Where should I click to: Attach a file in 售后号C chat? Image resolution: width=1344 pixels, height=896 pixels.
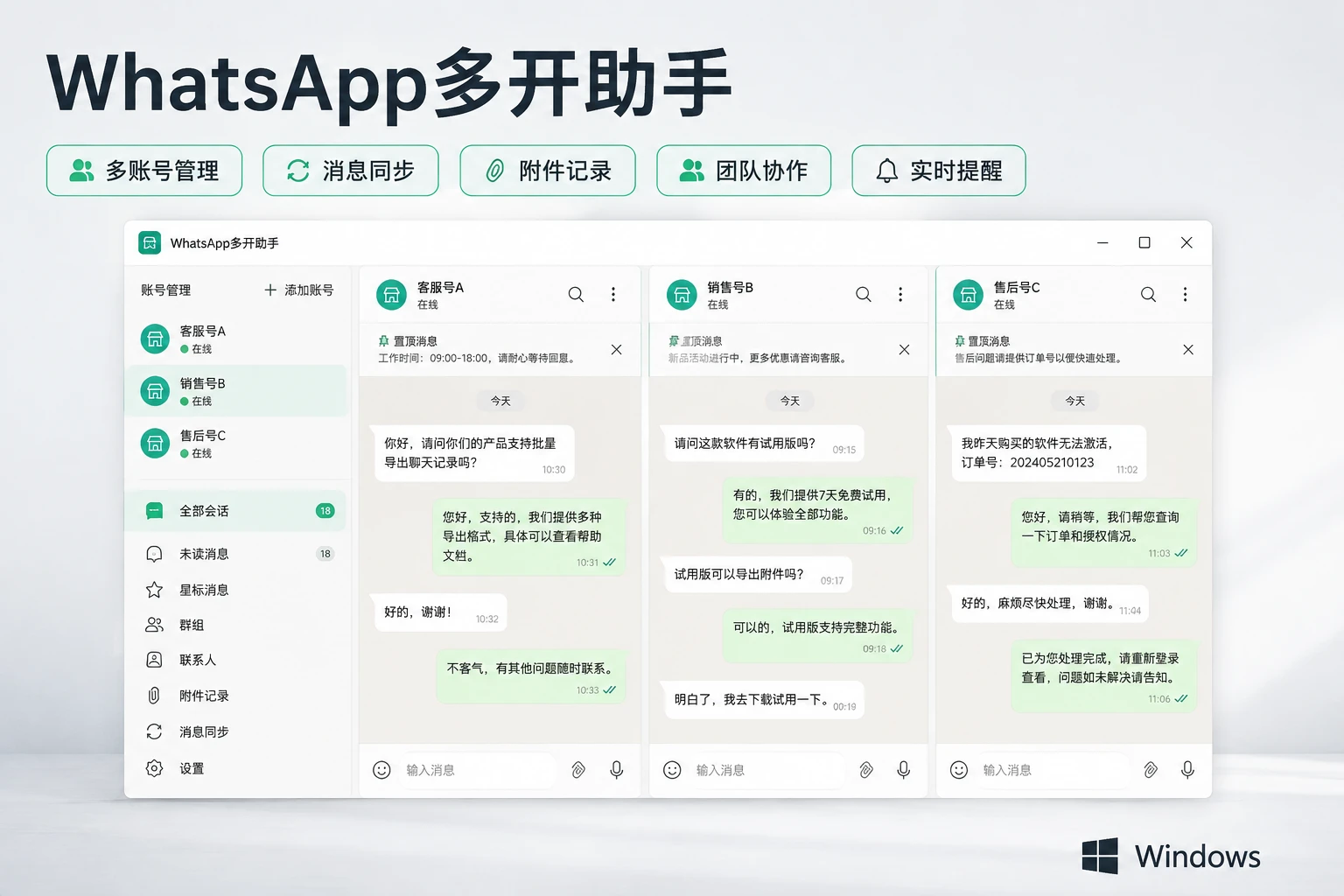click(1151, 770)
